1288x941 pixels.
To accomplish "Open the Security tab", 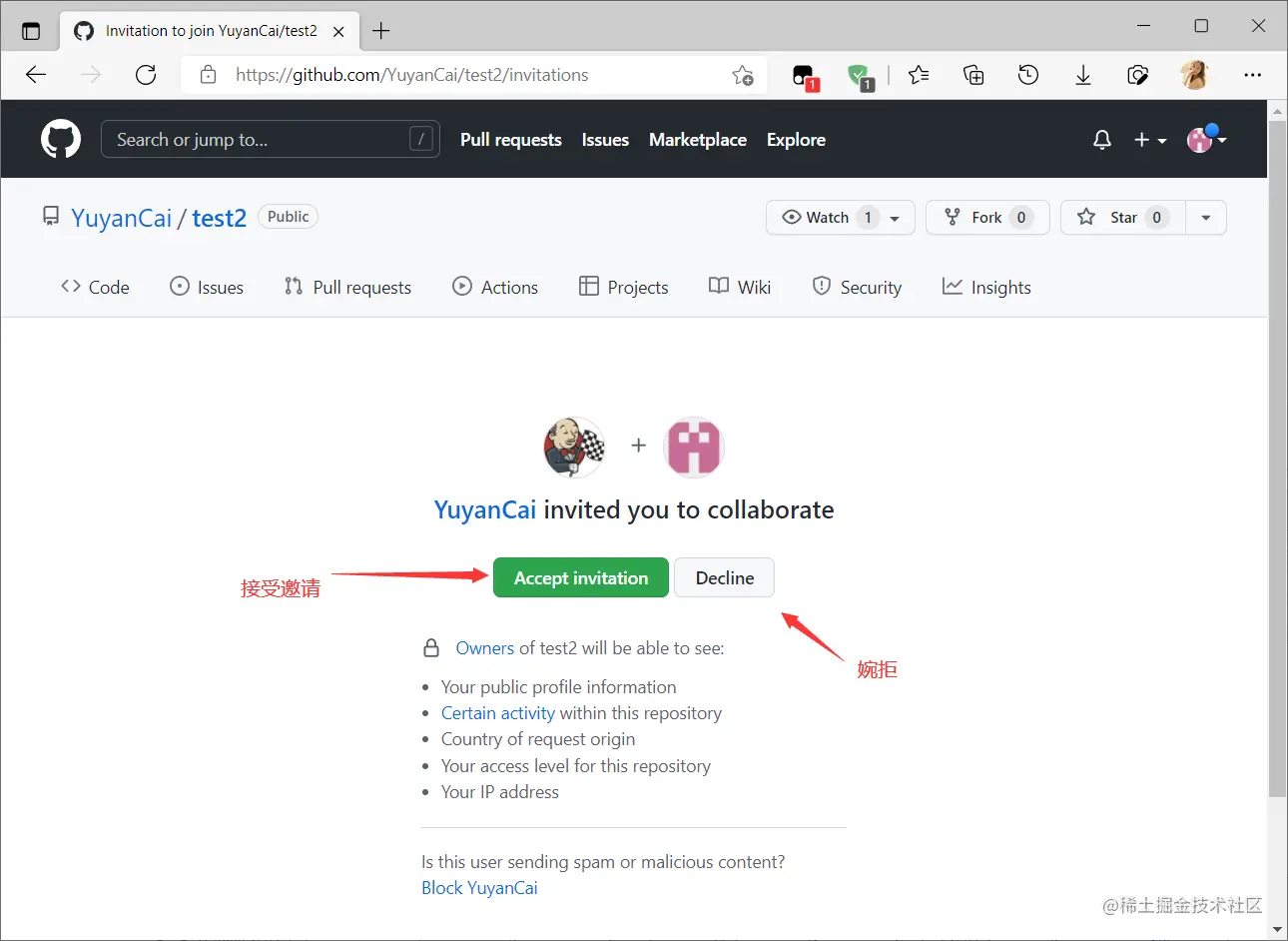I will [857, 288].
